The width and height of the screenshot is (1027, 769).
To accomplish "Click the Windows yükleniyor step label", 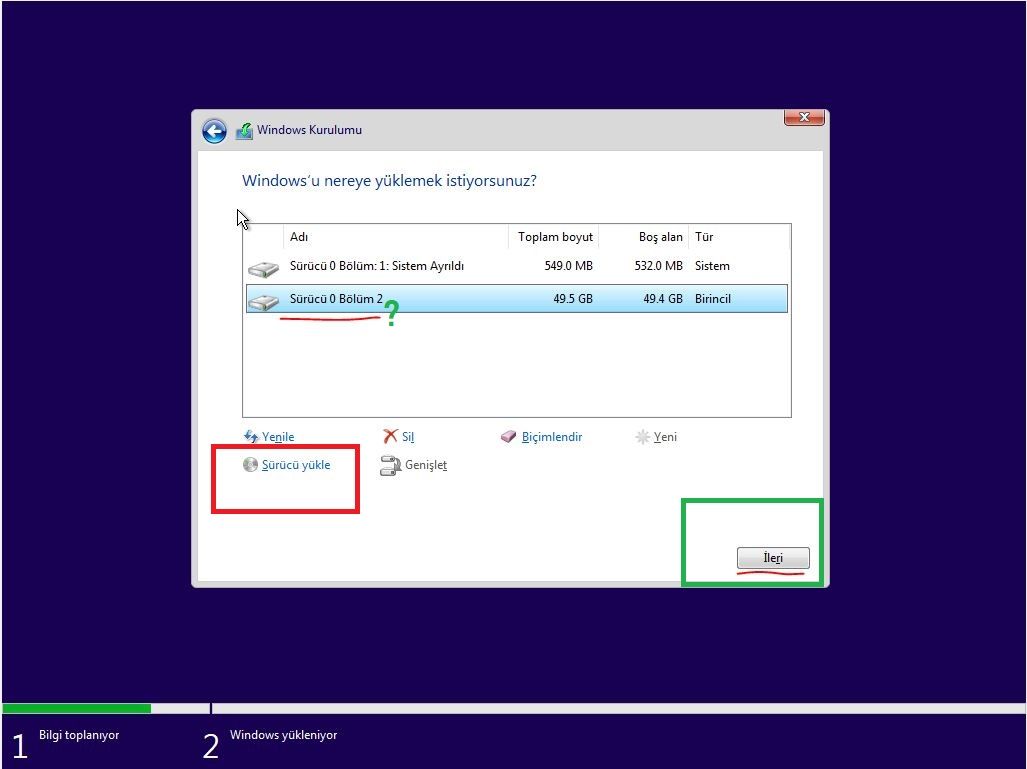I will tap(285, 734).
